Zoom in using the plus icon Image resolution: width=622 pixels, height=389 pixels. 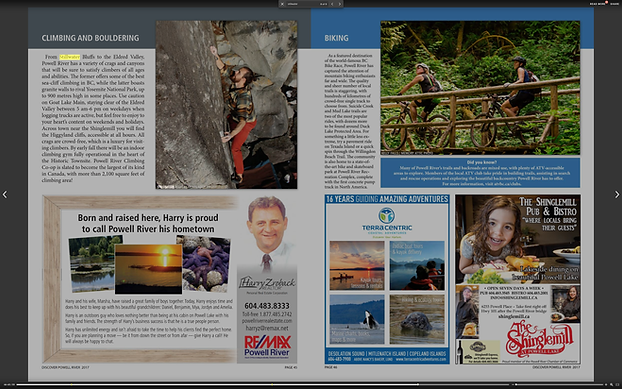(x=605, y=384)
